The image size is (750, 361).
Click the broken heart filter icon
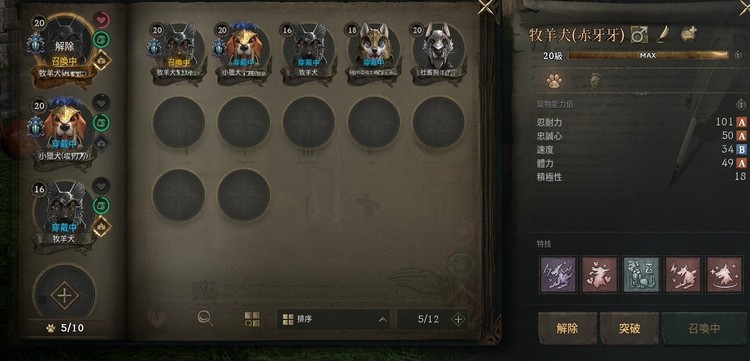tap(157, 319)
